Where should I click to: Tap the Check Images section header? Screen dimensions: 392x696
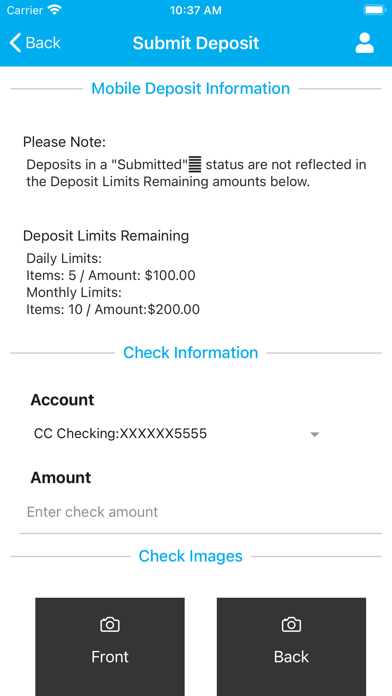(x=190, y=556)
